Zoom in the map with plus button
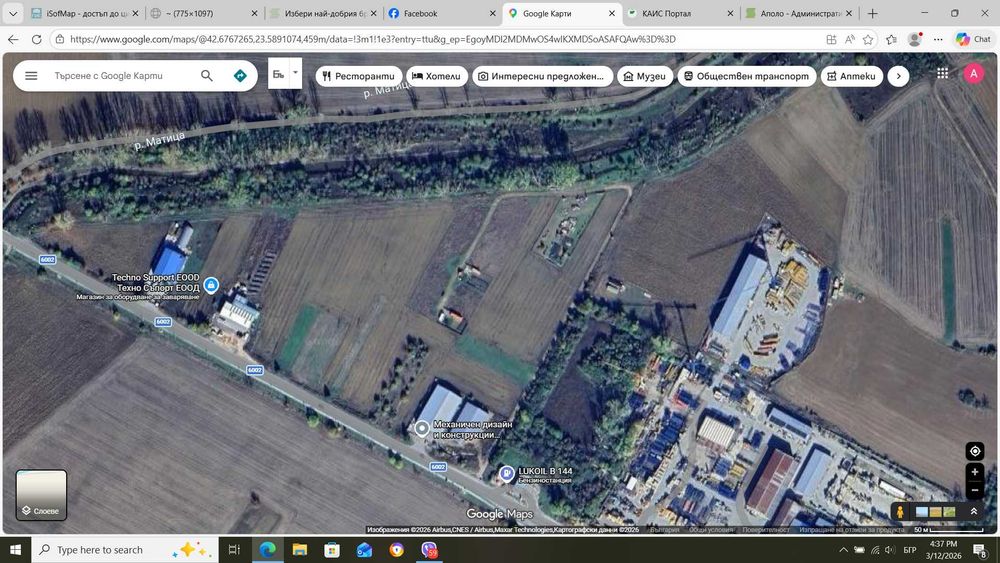The image size is (1000, 563). (975, 472)
